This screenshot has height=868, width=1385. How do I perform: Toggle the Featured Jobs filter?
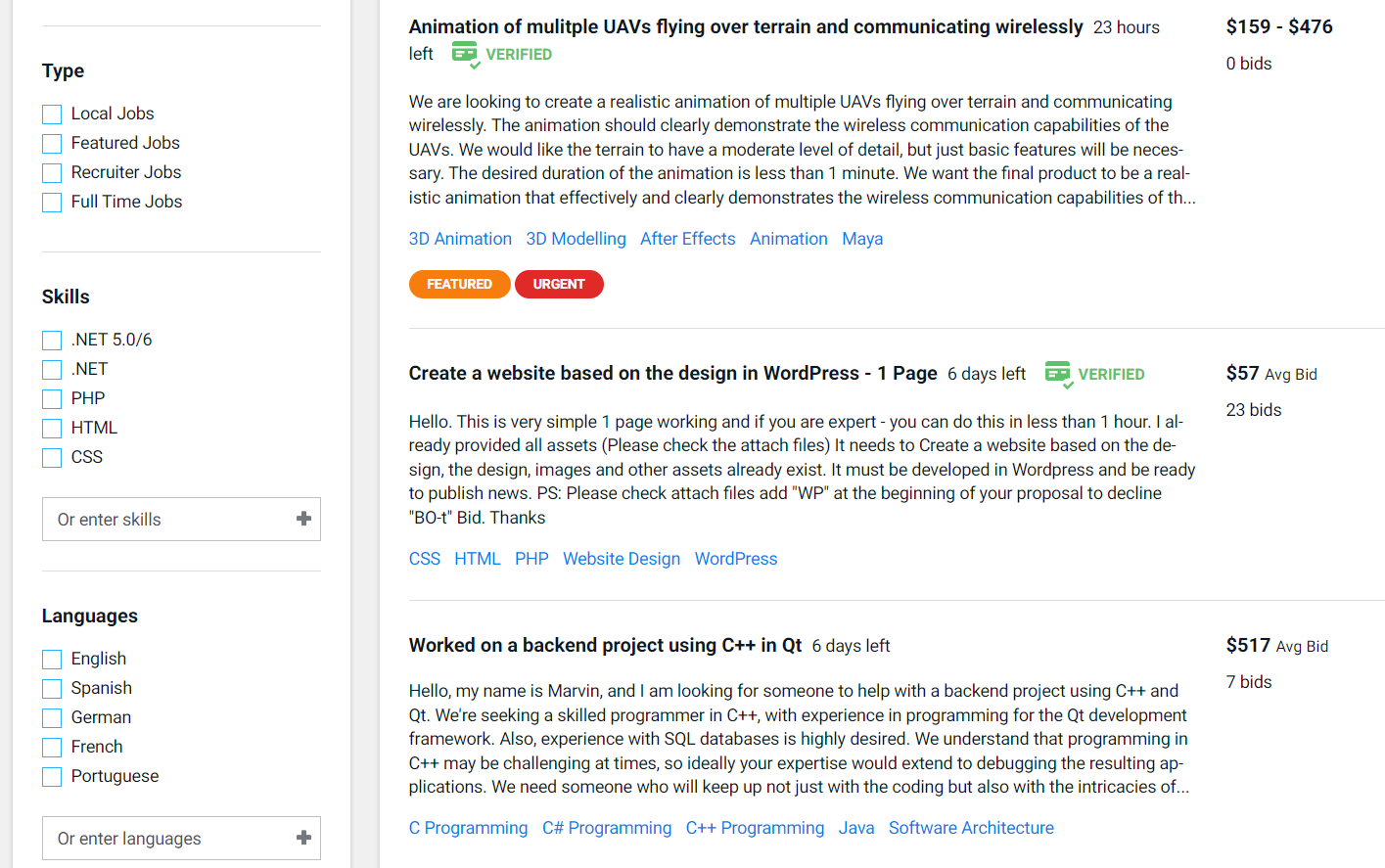click(52, 144)
